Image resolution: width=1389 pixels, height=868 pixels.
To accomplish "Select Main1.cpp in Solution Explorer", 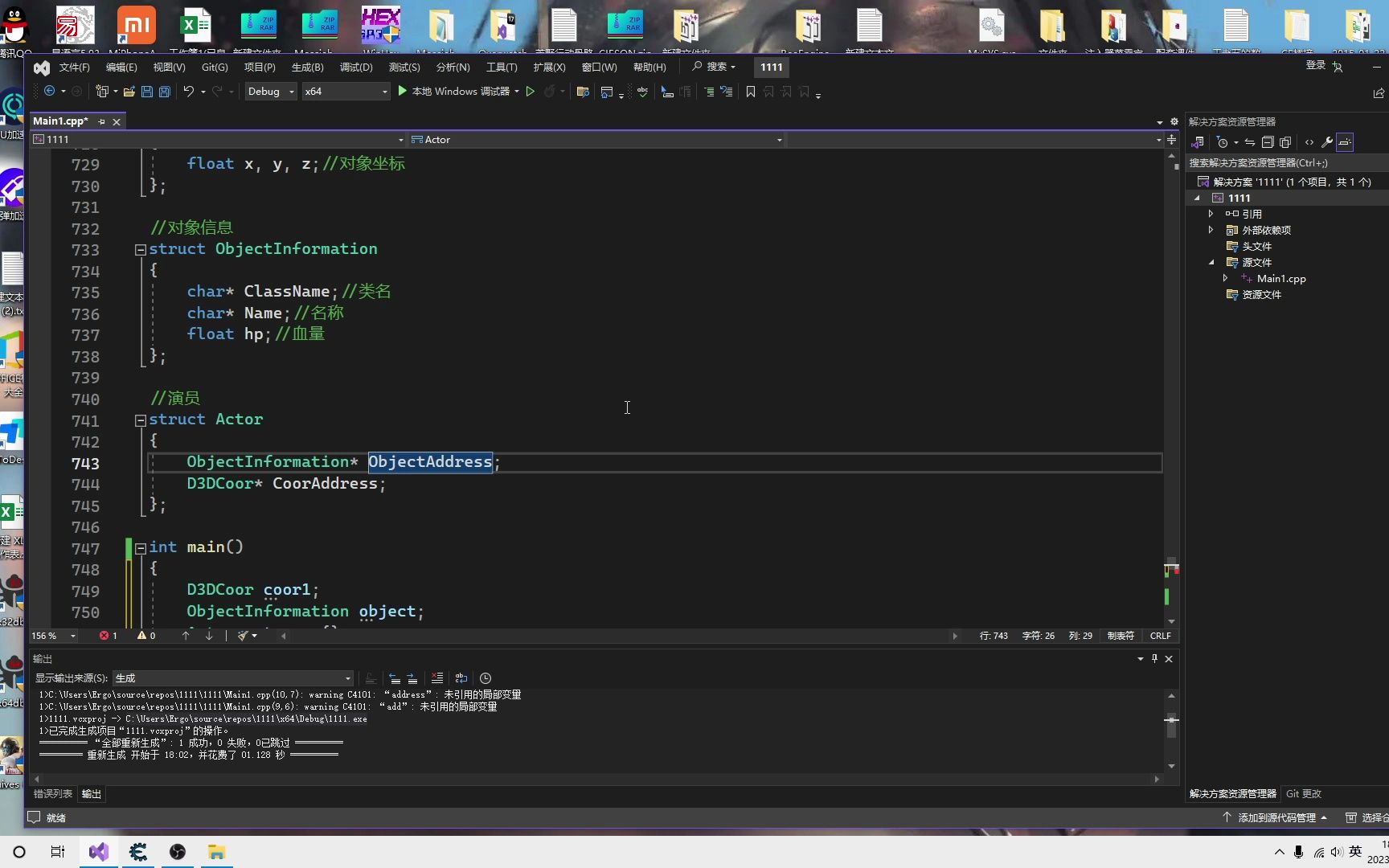I will point(1281,279).
